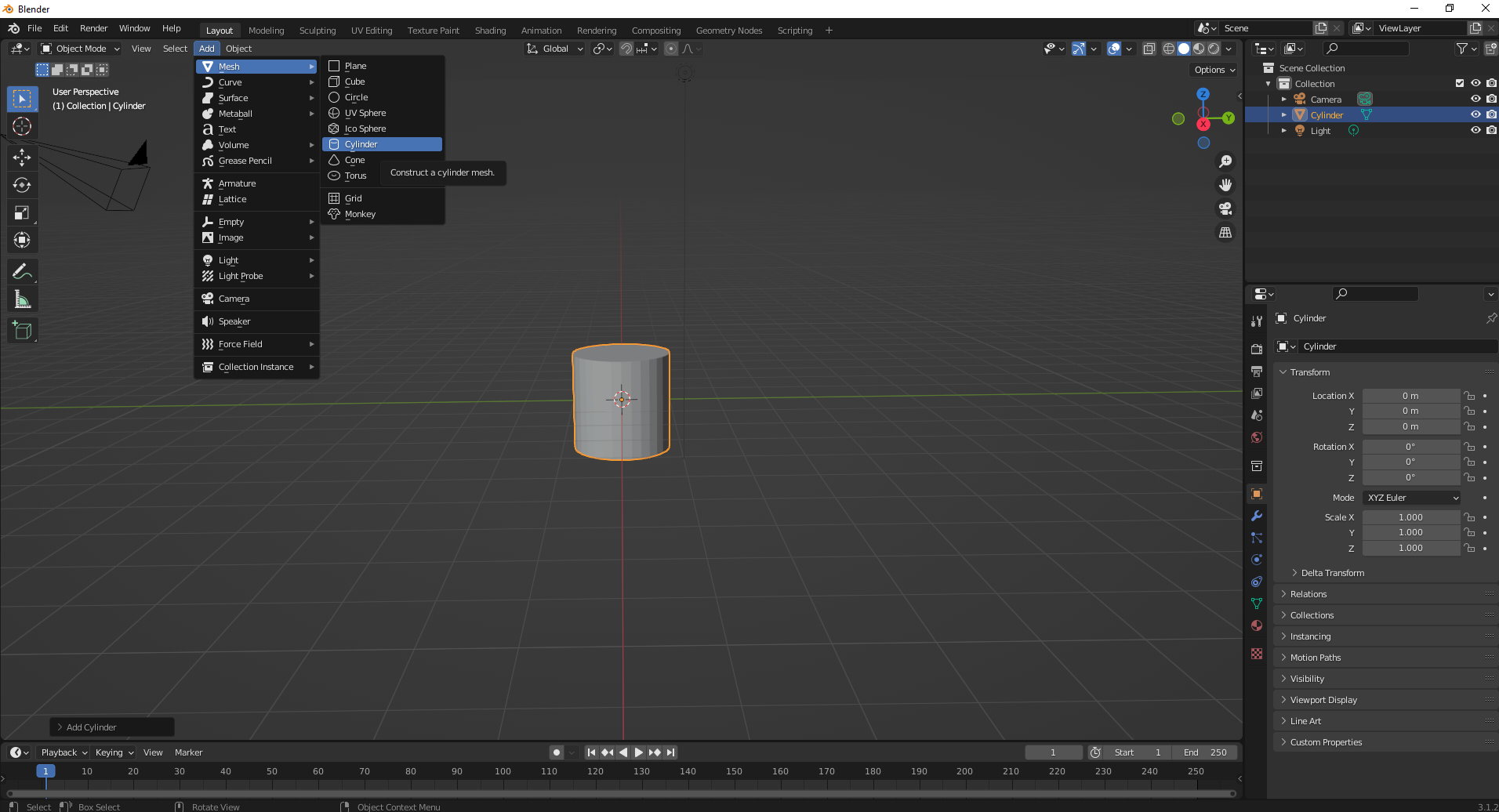Toggle snapping magnet in header

[x=626, y=49]
